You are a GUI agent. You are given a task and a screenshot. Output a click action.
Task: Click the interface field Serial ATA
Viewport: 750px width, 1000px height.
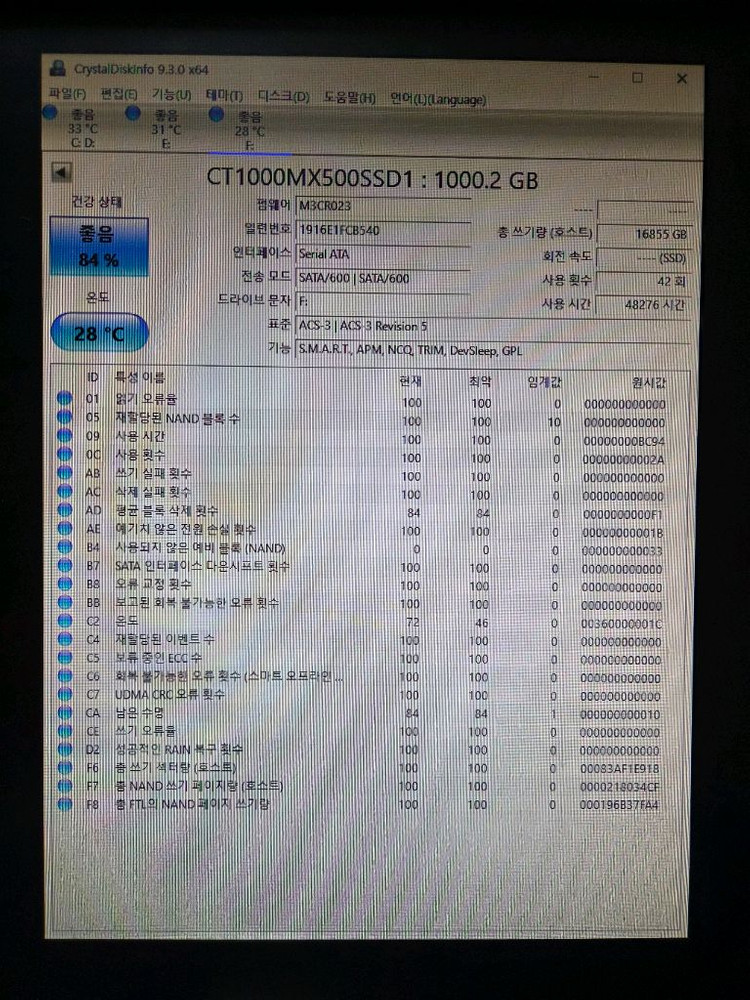pos(384,254)
